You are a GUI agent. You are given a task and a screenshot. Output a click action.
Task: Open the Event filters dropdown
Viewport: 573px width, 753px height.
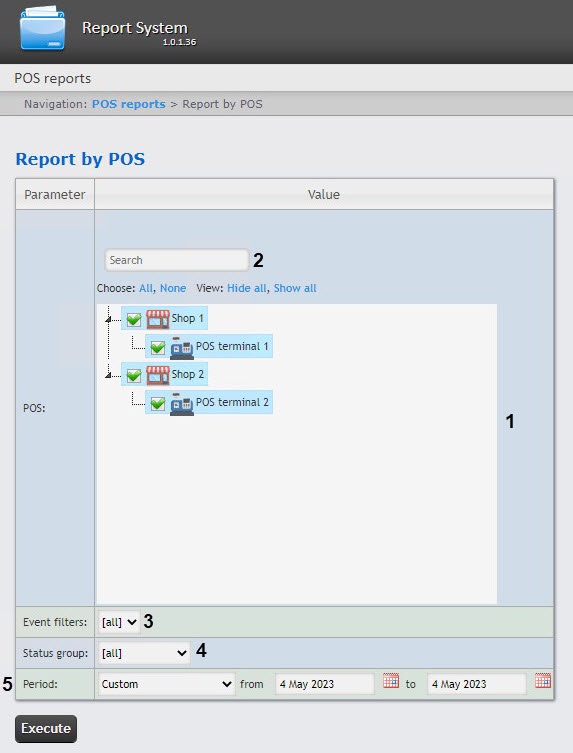point(119,622)
